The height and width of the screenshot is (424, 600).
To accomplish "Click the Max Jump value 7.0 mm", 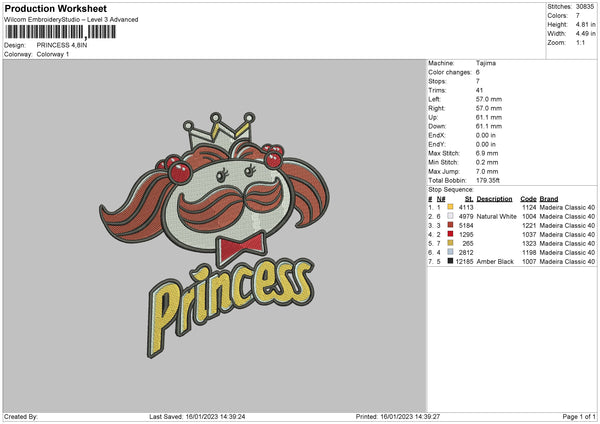I will click(487, 171).
